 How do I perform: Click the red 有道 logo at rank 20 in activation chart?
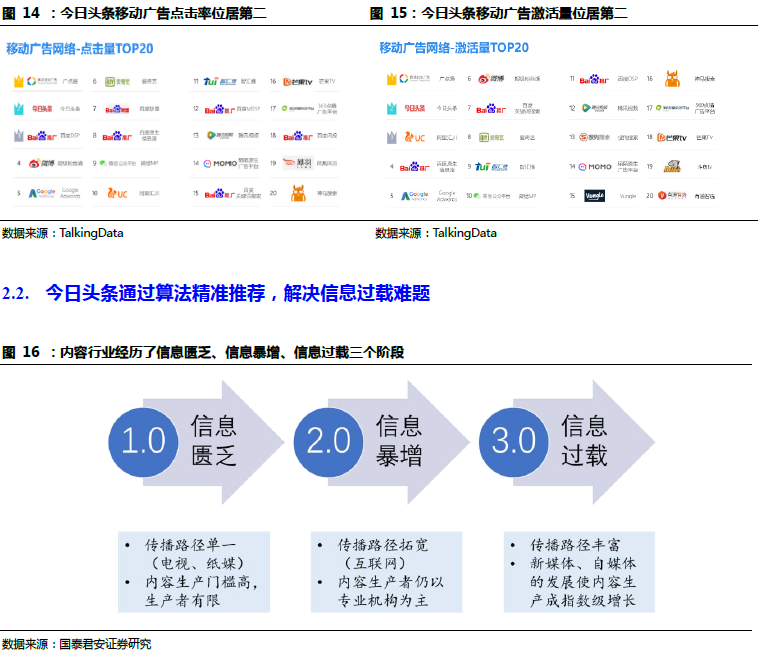click(672, 196)
